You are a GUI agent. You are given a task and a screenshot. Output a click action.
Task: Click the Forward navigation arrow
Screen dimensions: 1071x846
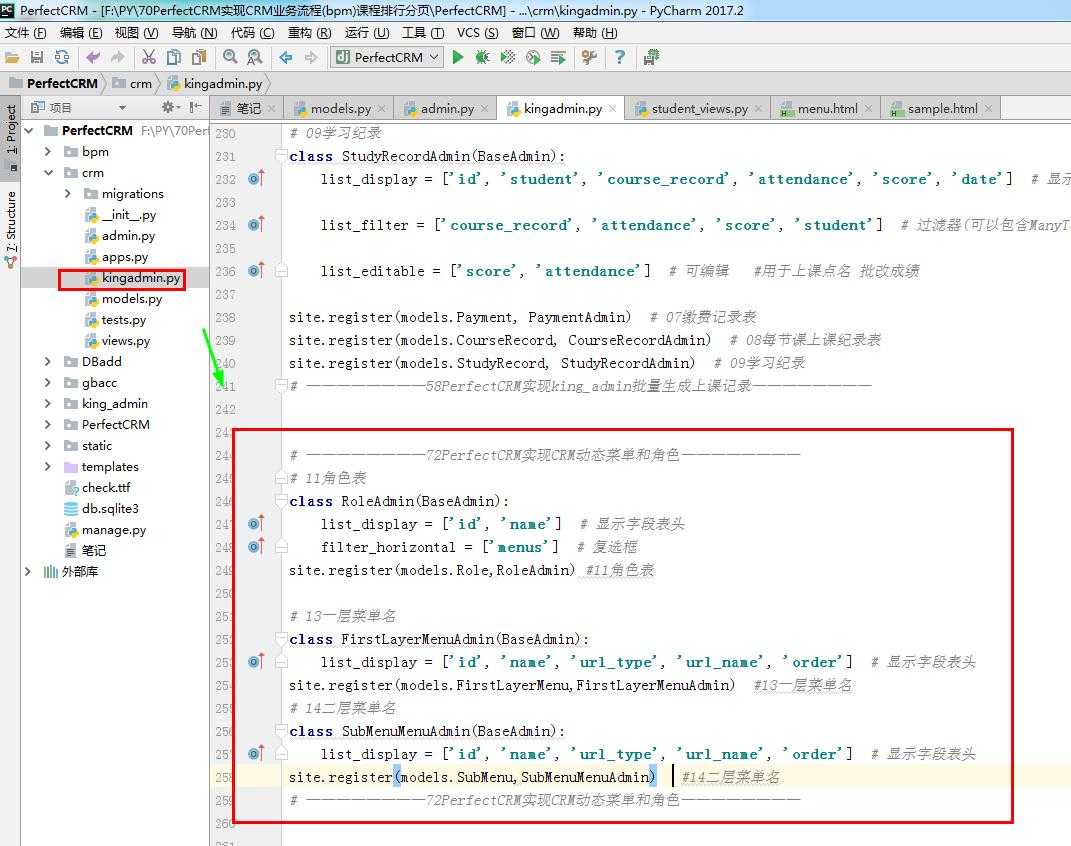311,57
